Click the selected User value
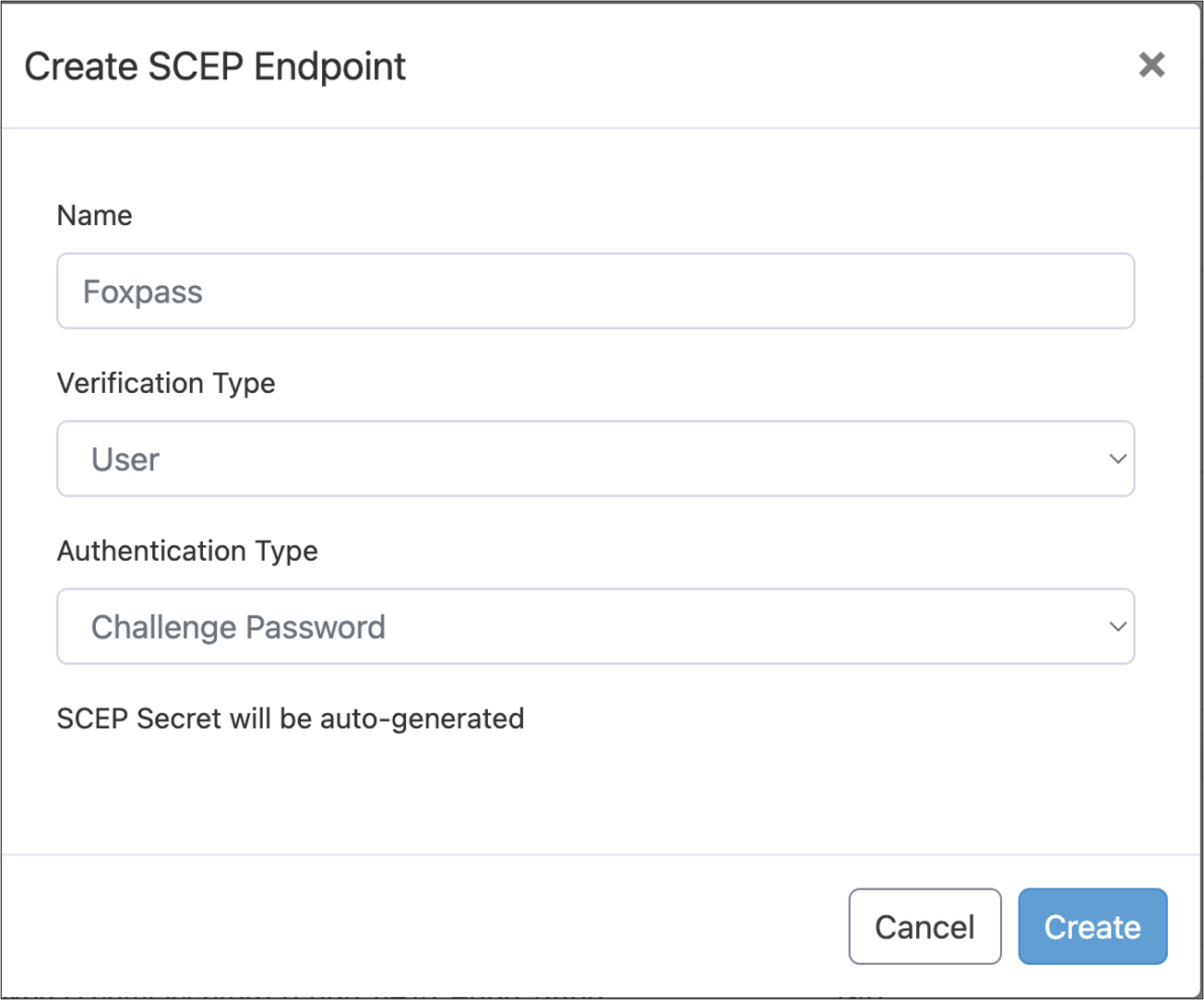Image resolution: width=1204 pixels, height=1000 pixels. coord(125,459)
